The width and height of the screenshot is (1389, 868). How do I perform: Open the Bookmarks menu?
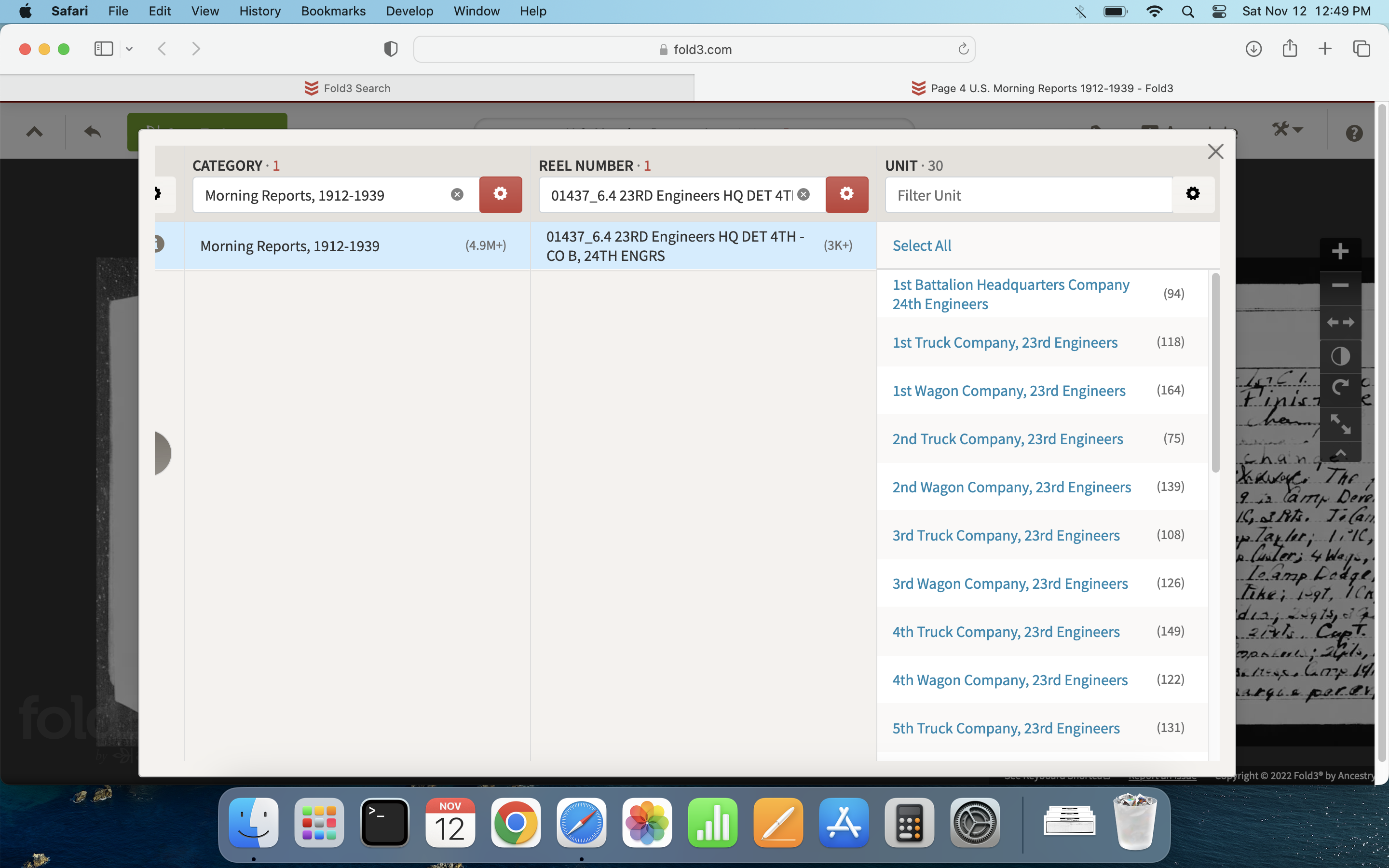click(333, 11)
